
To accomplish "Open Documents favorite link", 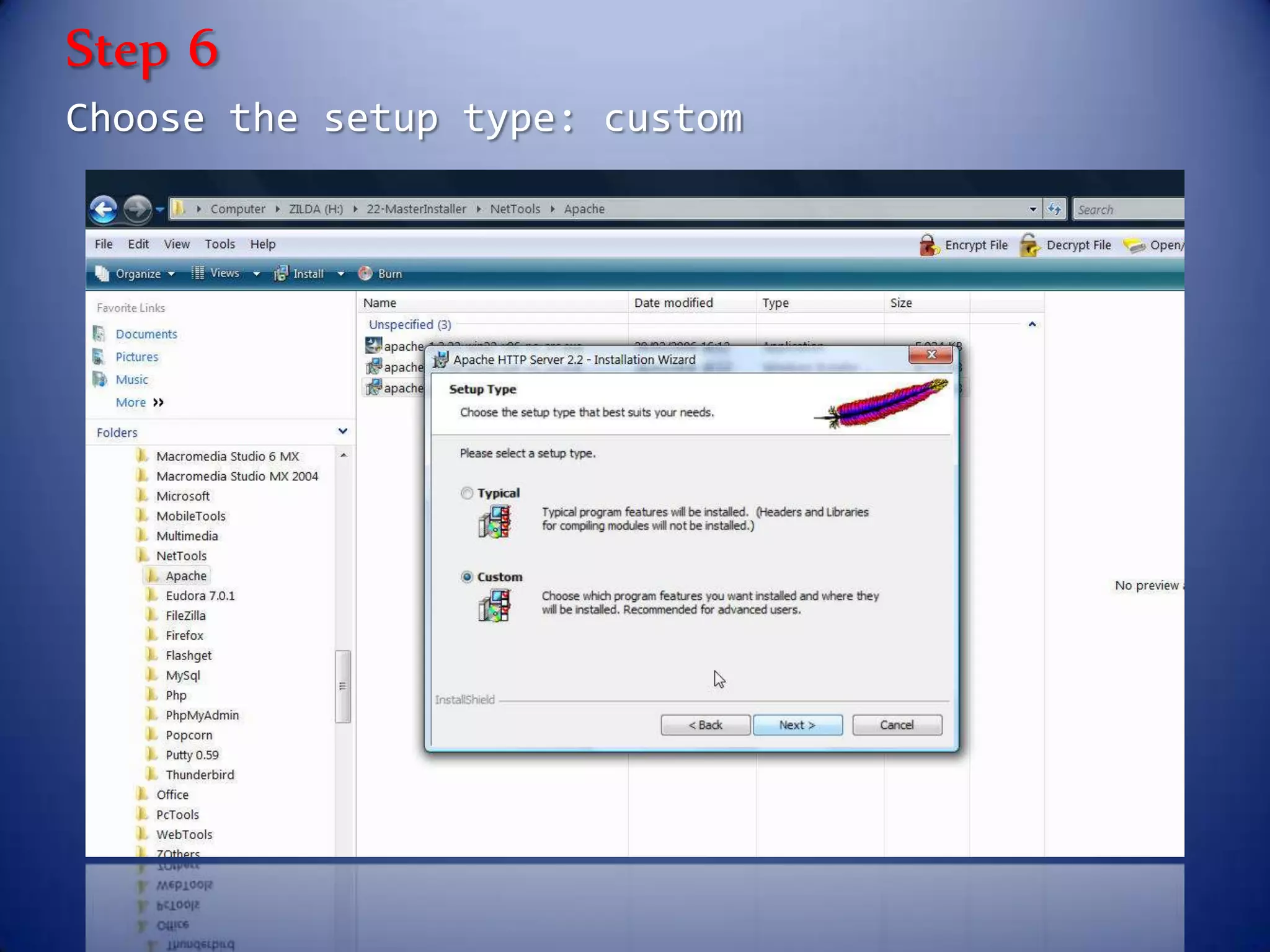I will [x=146, y=334].
